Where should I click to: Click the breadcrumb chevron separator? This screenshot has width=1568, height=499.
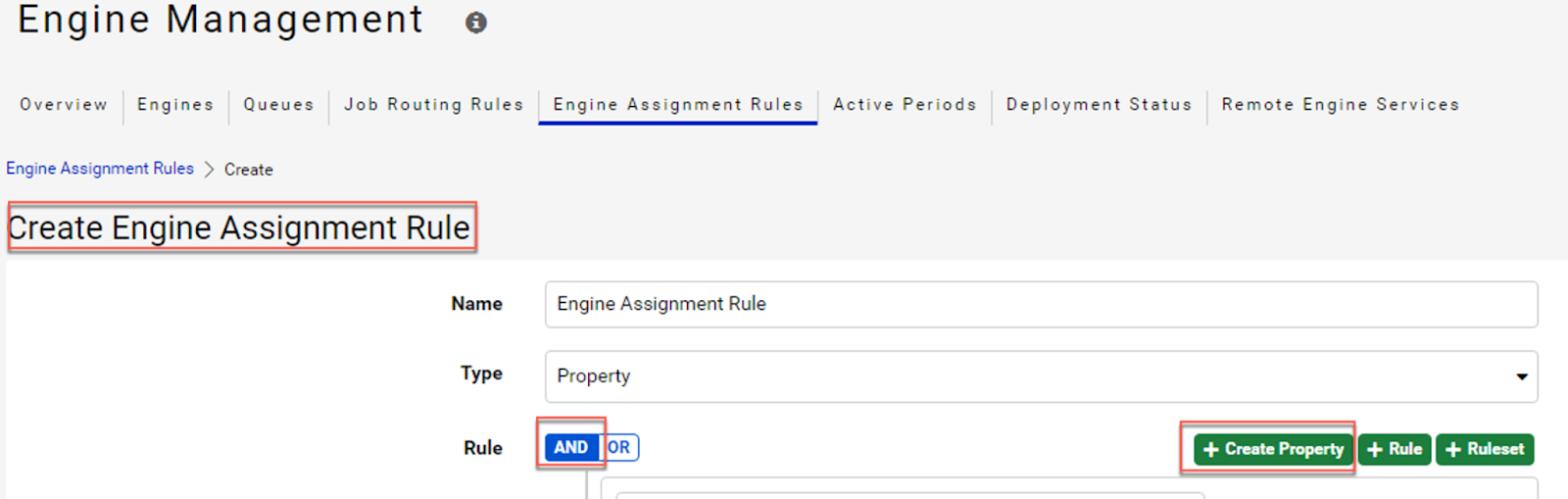click(209, 170)
